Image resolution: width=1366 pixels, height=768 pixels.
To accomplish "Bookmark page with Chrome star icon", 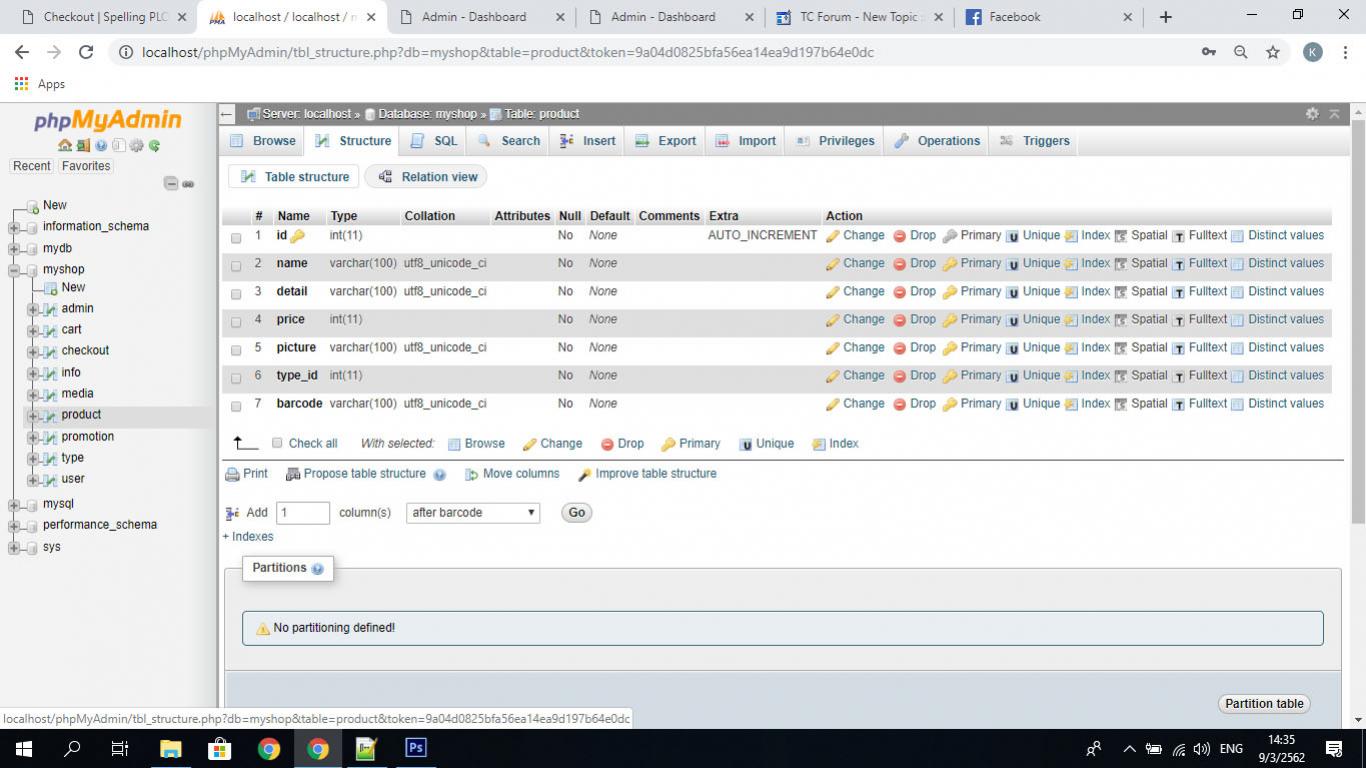I will coord(1272,52).
